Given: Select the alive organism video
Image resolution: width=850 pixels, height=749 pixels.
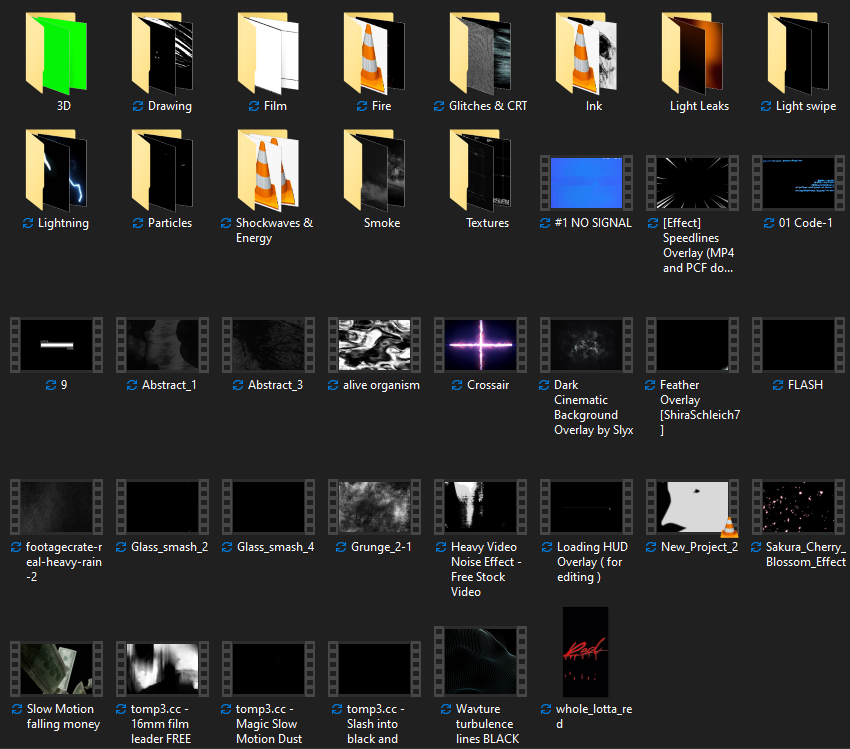Looking at the screenshot, I should (375, 345).
